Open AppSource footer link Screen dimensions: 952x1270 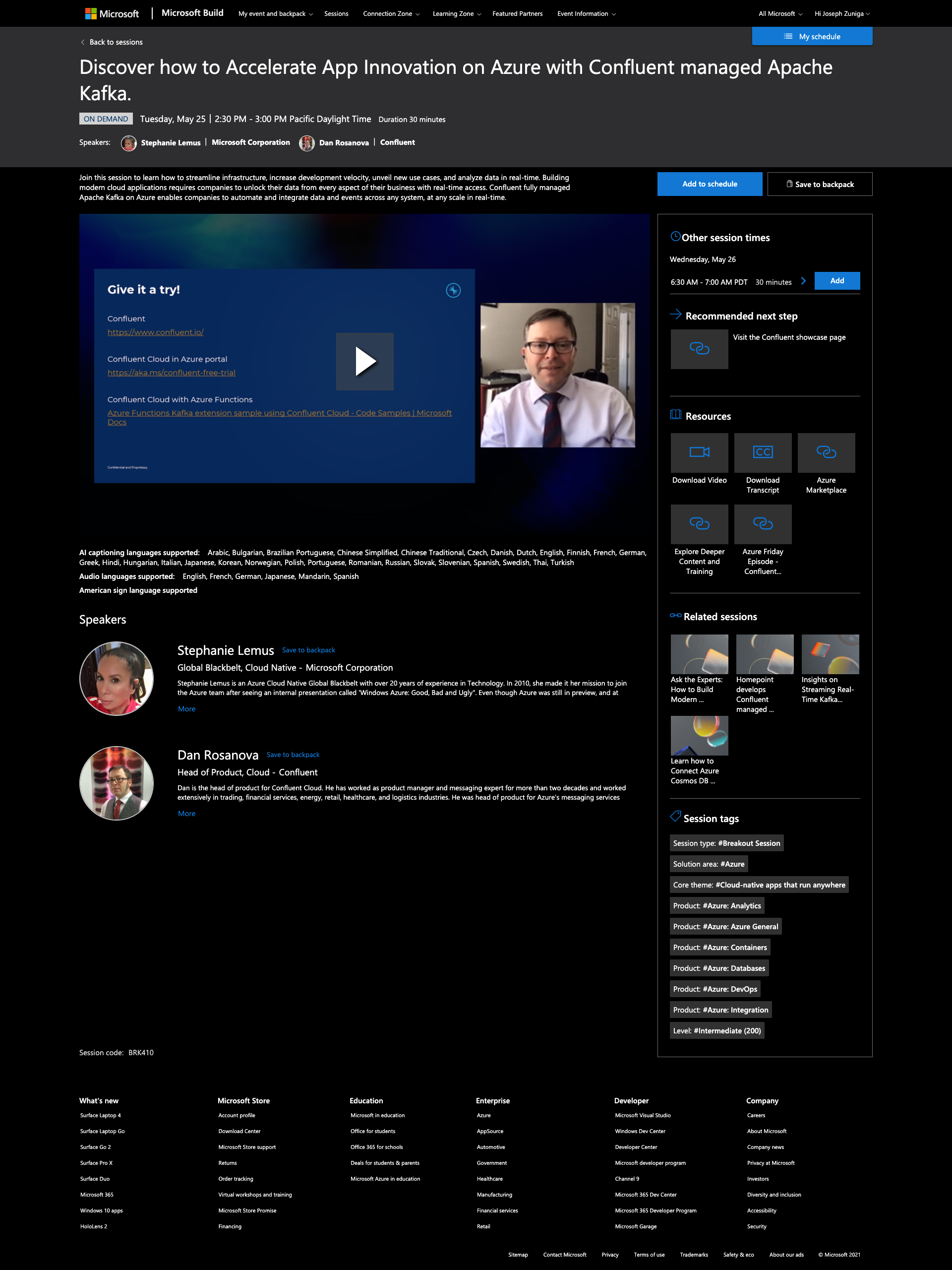click(x=490, y=1131)
